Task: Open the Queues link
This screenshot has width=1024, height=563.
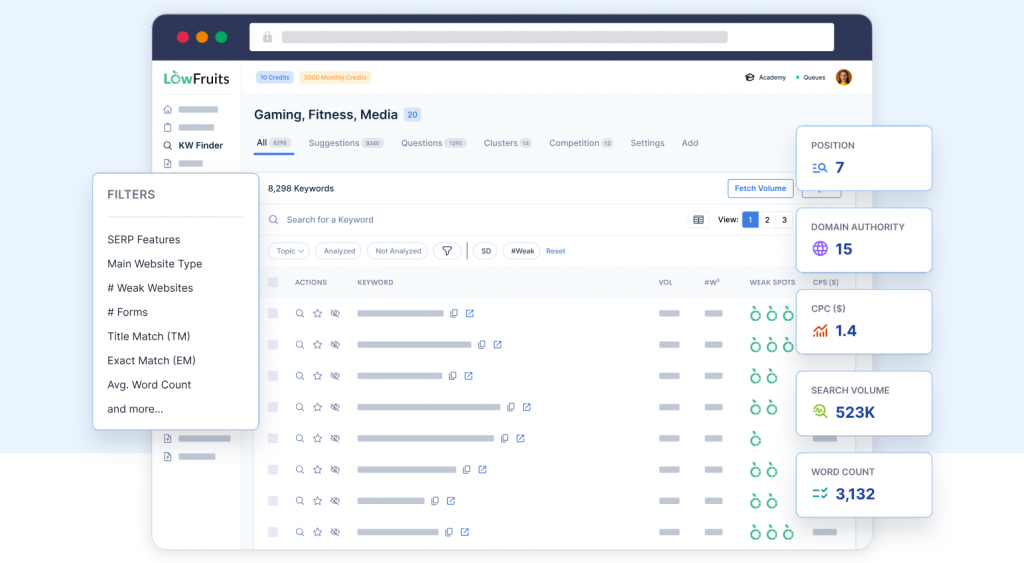Action: (x=810, y=77)
